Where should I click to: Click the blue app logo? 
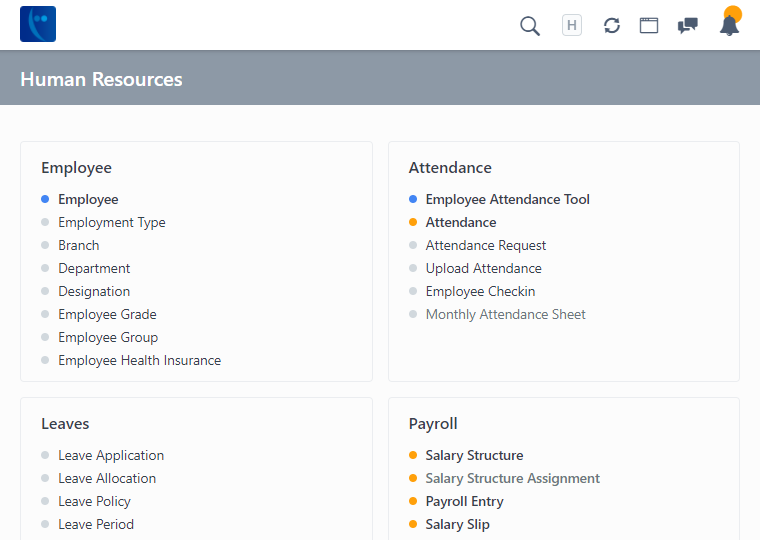point(38,24)
